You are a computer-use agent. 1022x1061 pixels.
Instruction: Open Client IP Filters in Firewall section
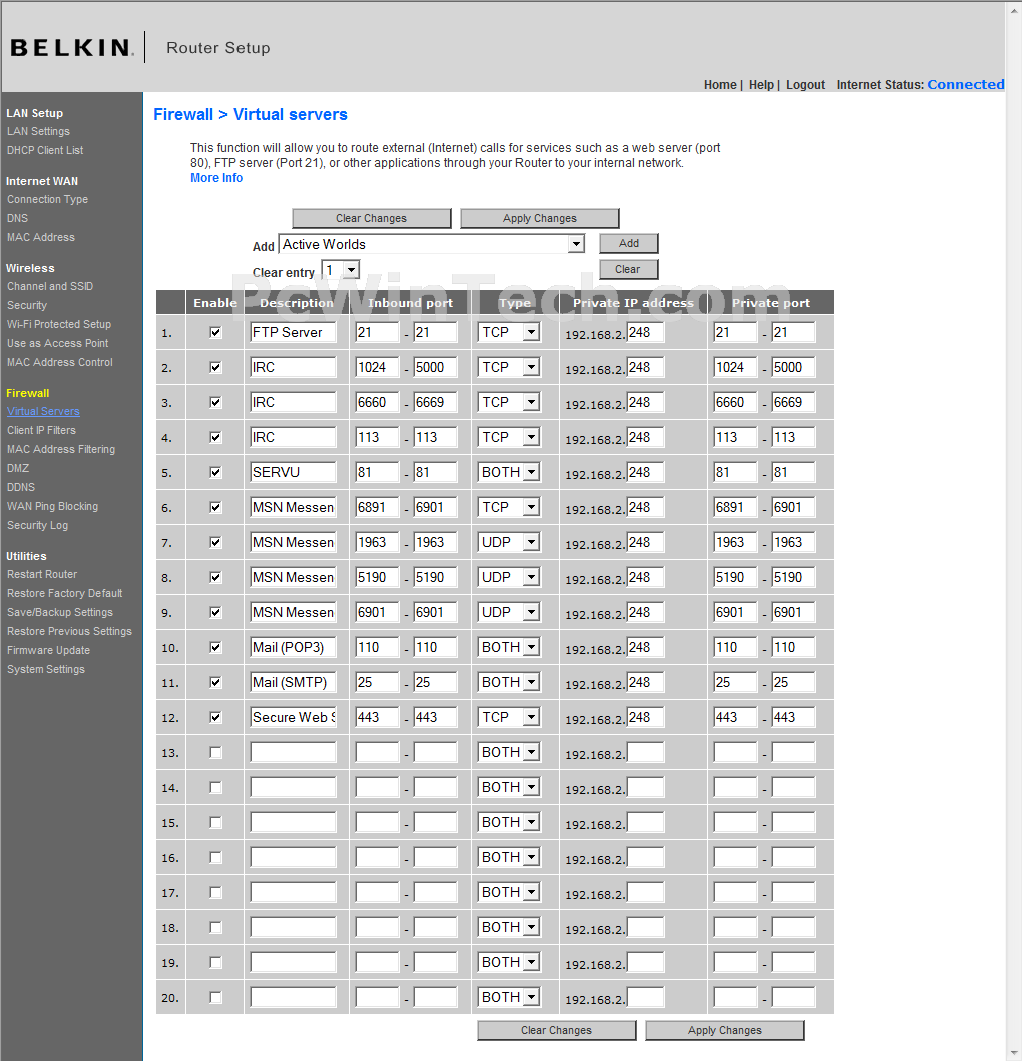tap(41, 430)
